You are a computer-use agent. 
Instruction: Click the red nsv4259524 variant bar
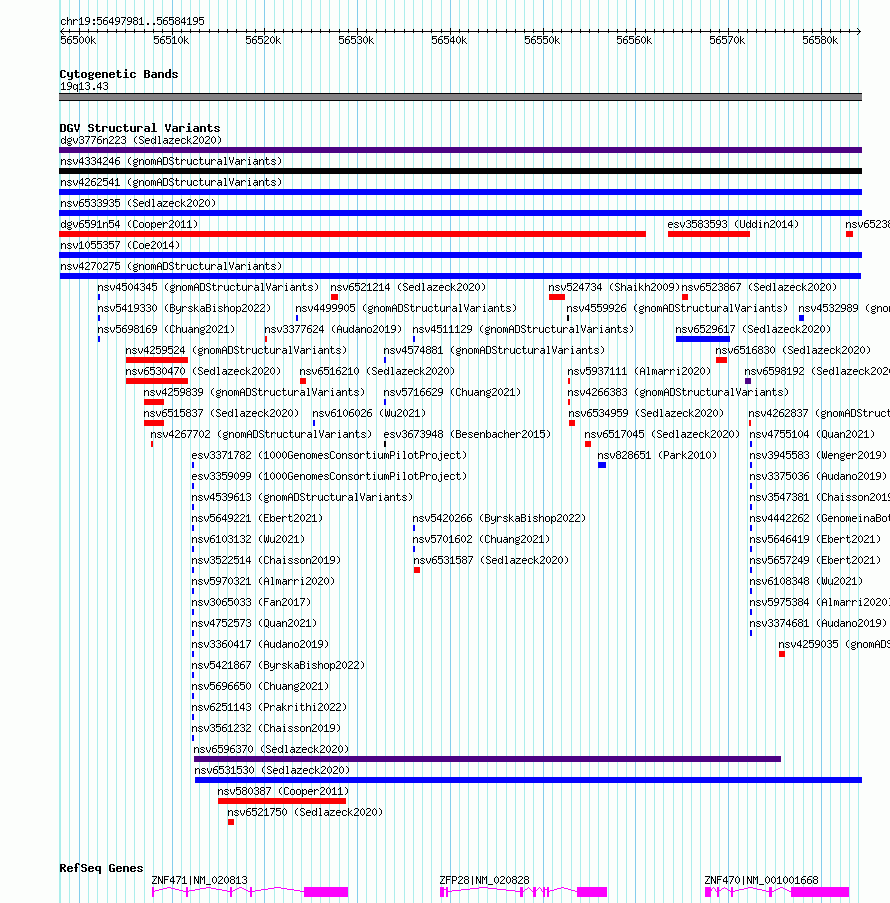(157, 361)
